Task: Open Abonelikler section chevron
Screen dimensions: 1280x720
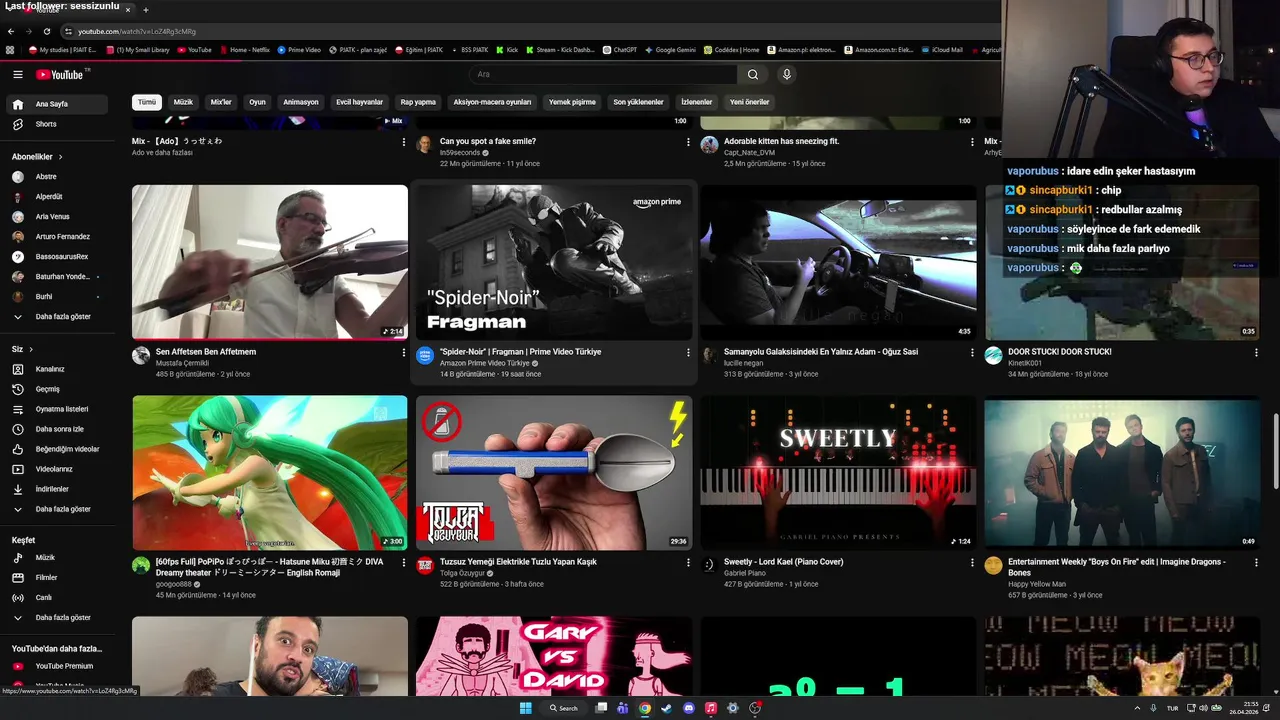Action: click(60, 157)
